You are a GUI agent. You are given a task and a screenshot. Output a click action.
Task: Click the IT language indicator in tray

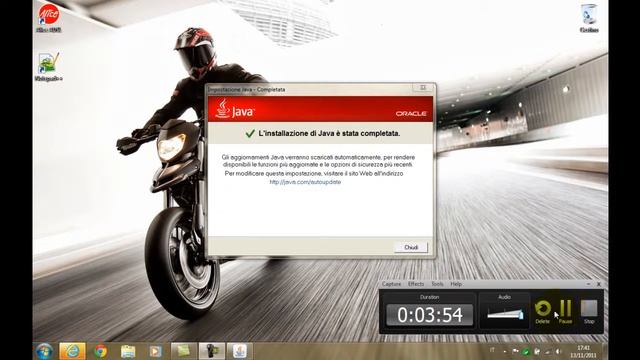pos(492,351)
